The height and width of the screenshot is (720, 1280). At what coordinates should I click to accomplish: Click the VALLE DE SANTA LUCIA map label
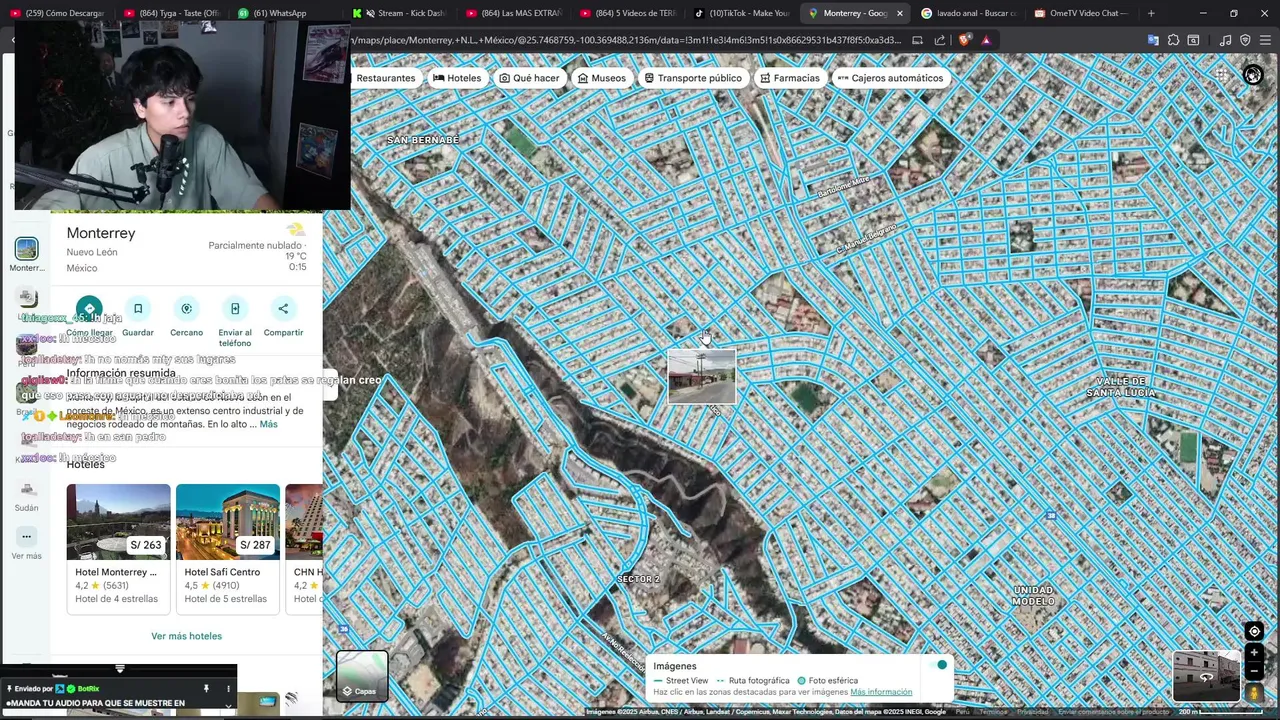coord(1121,387)
